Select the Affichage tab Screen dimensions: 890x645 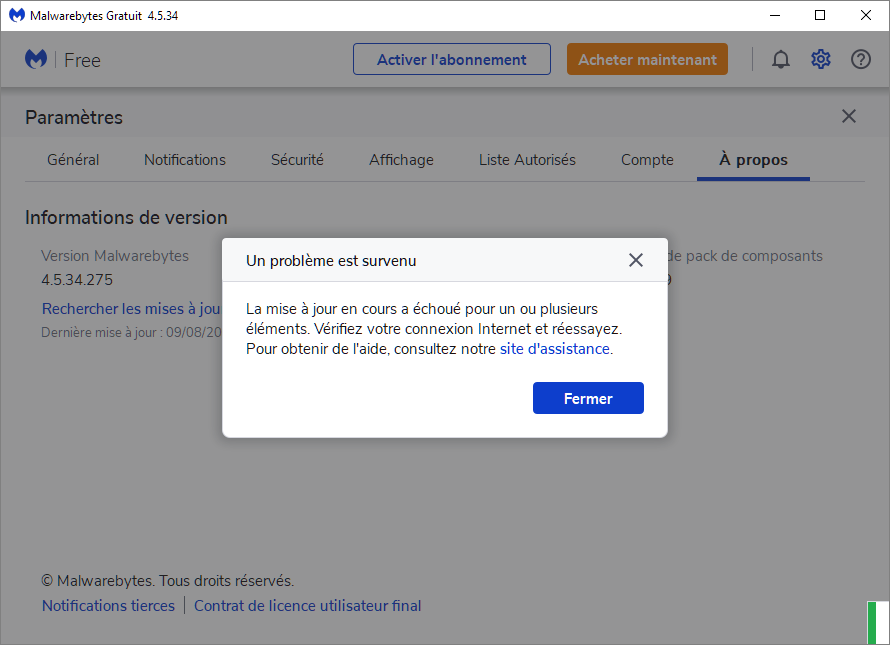[x=401, y=160]
